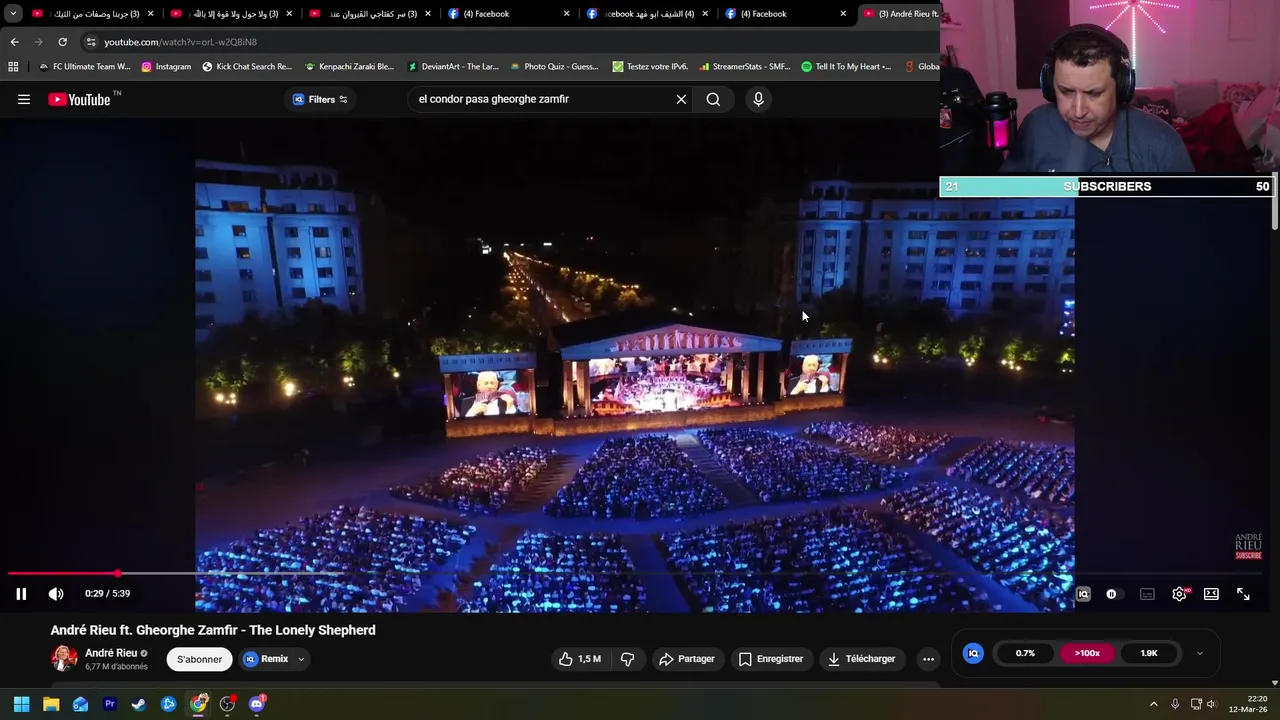Click the Partager share button
This screenshot has width=1280, height=720.
[686, 659]
